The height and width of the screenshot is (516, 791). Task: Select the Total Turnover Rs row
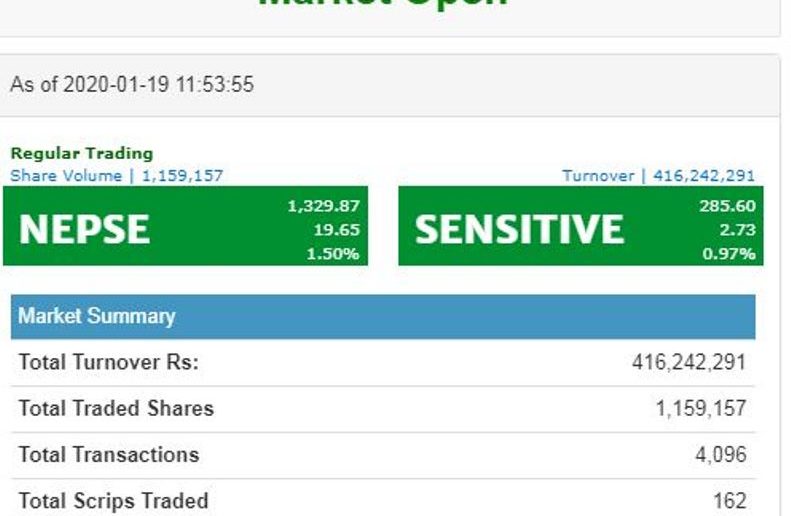[383, 363]
